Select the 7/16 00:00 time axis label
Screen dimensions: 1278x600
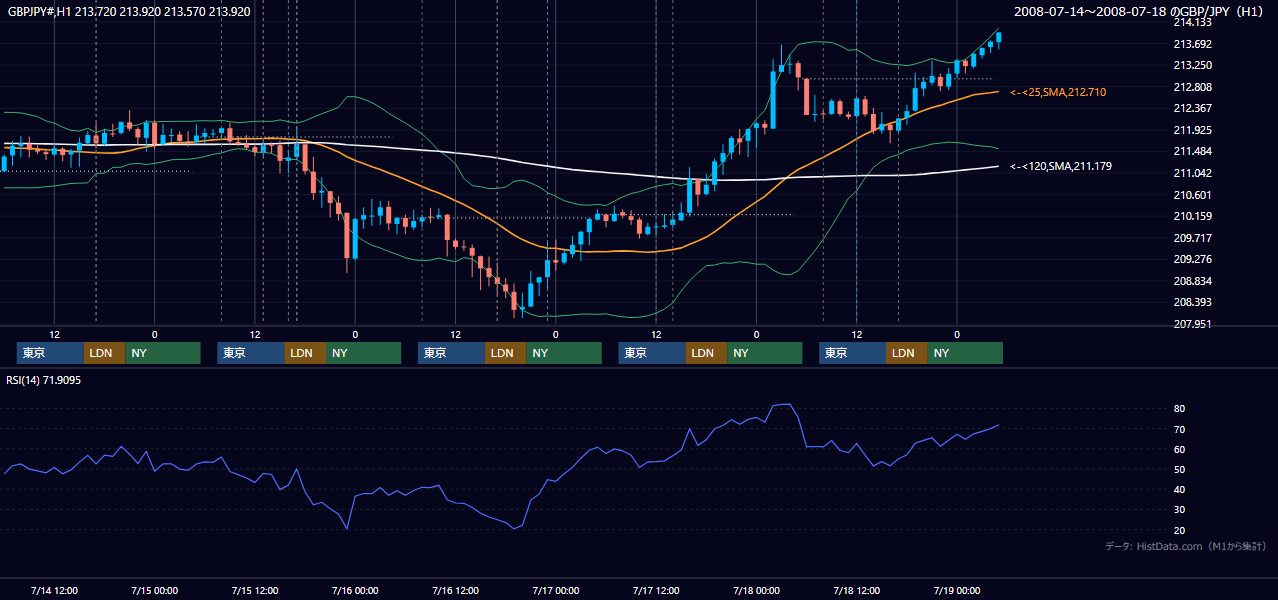point(356,590)
